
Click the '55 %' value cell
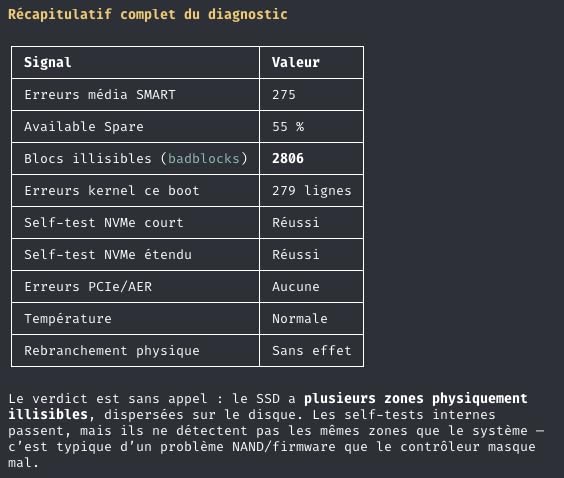(x=311, y=127)
